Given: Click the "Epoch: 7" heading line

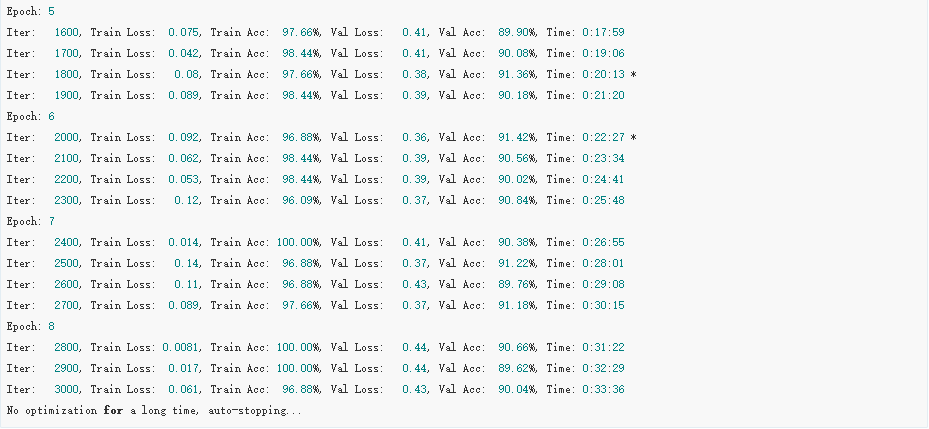Looking at the screenshot, I should point(28,221).
